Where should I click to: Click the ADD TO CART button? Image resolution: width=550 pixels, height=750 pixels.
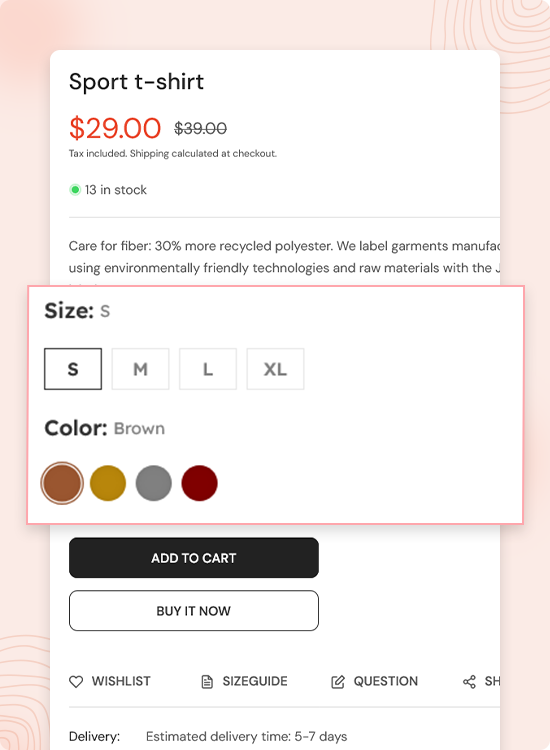coord(194,558)
